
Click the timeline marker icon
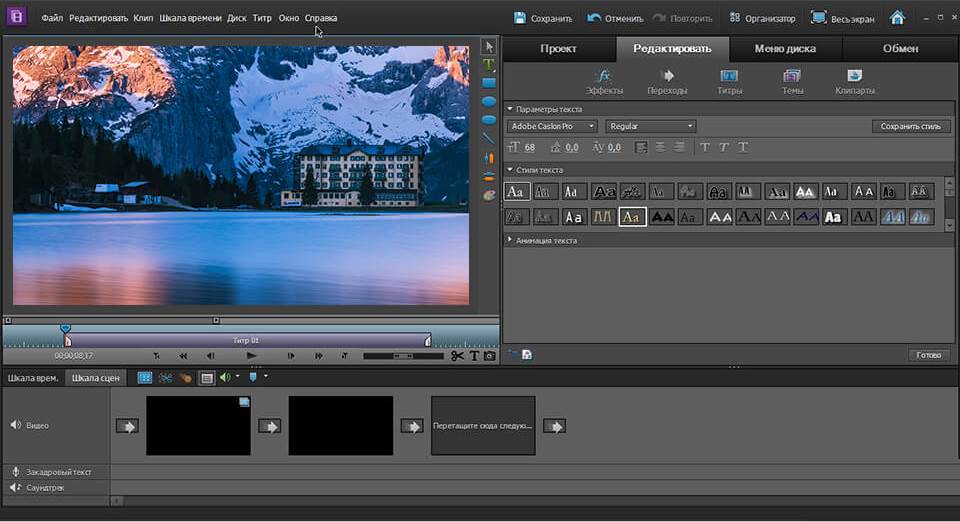point(253,378)
